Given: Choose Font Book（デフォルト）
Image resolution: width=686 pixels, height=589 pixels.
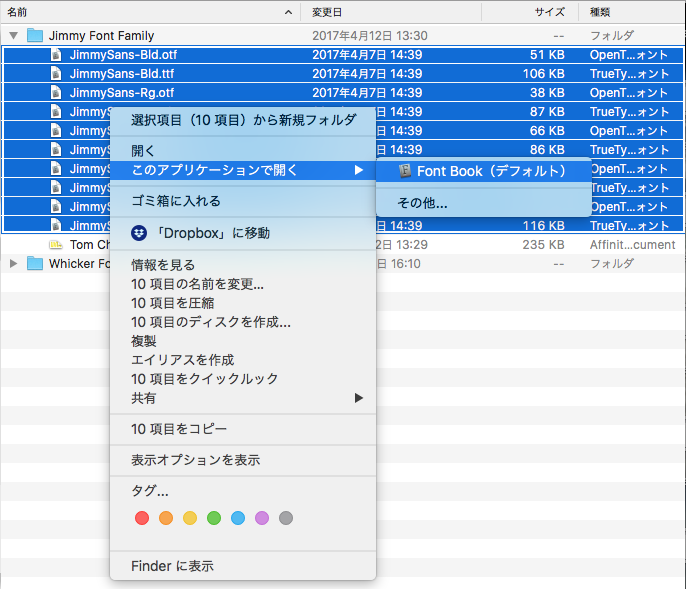Looking at the screenshot, I should coord(483,171).
